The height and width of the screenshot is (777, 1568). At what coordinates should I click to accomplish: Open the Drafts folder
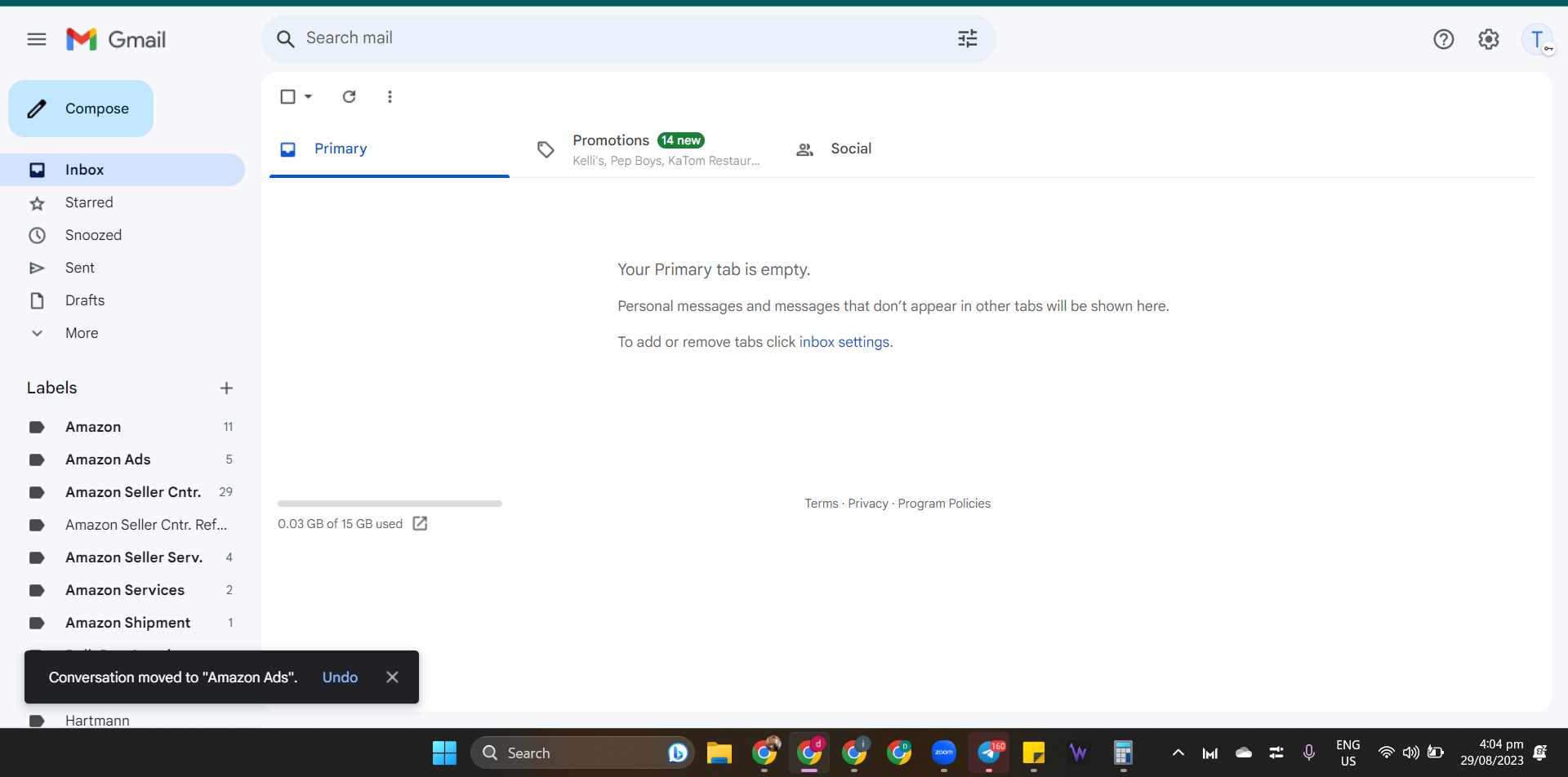pyautogui.click(x=122, y=300)
